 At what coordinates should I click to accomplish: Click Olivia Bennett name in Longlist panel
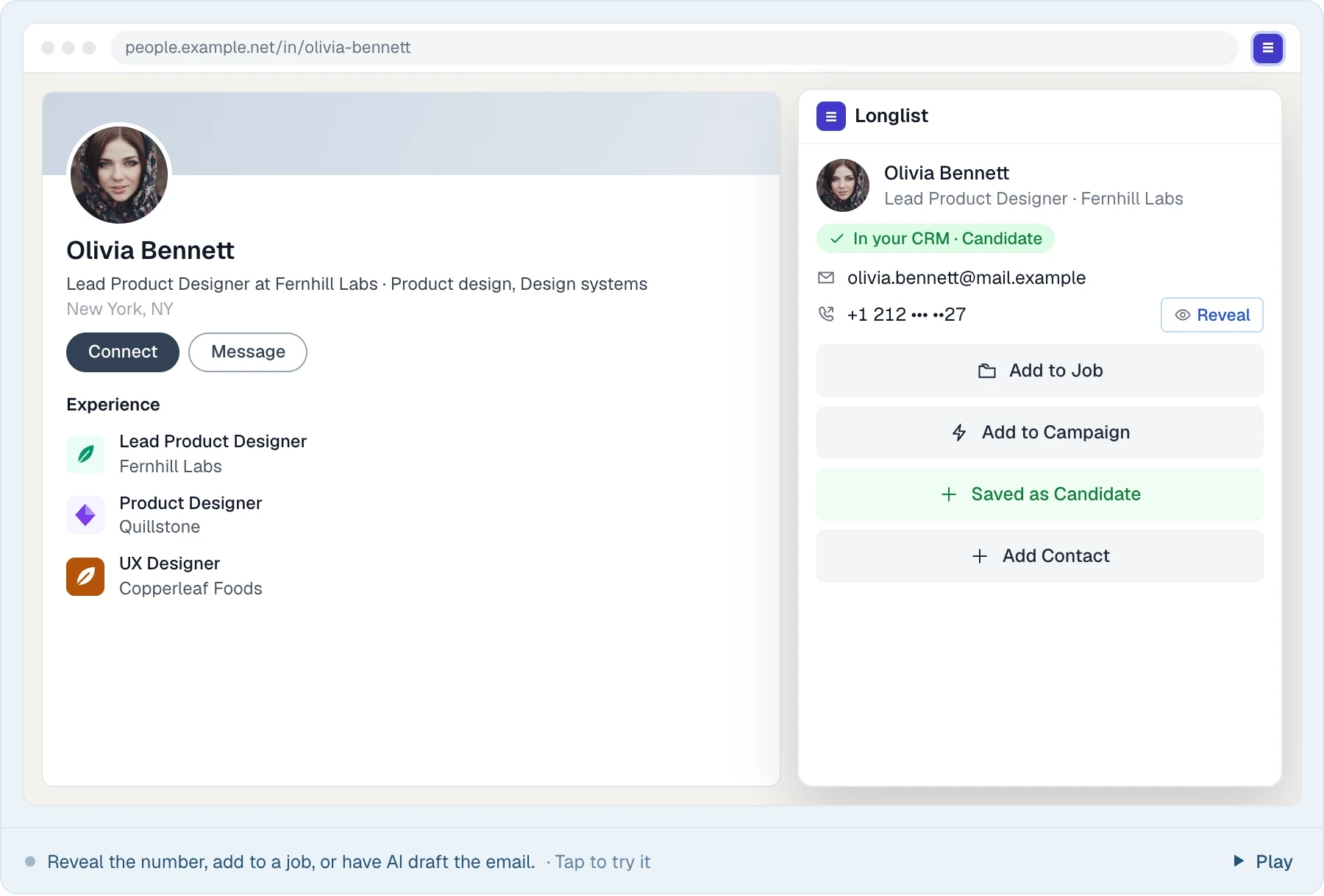click(x=947, y=173)
